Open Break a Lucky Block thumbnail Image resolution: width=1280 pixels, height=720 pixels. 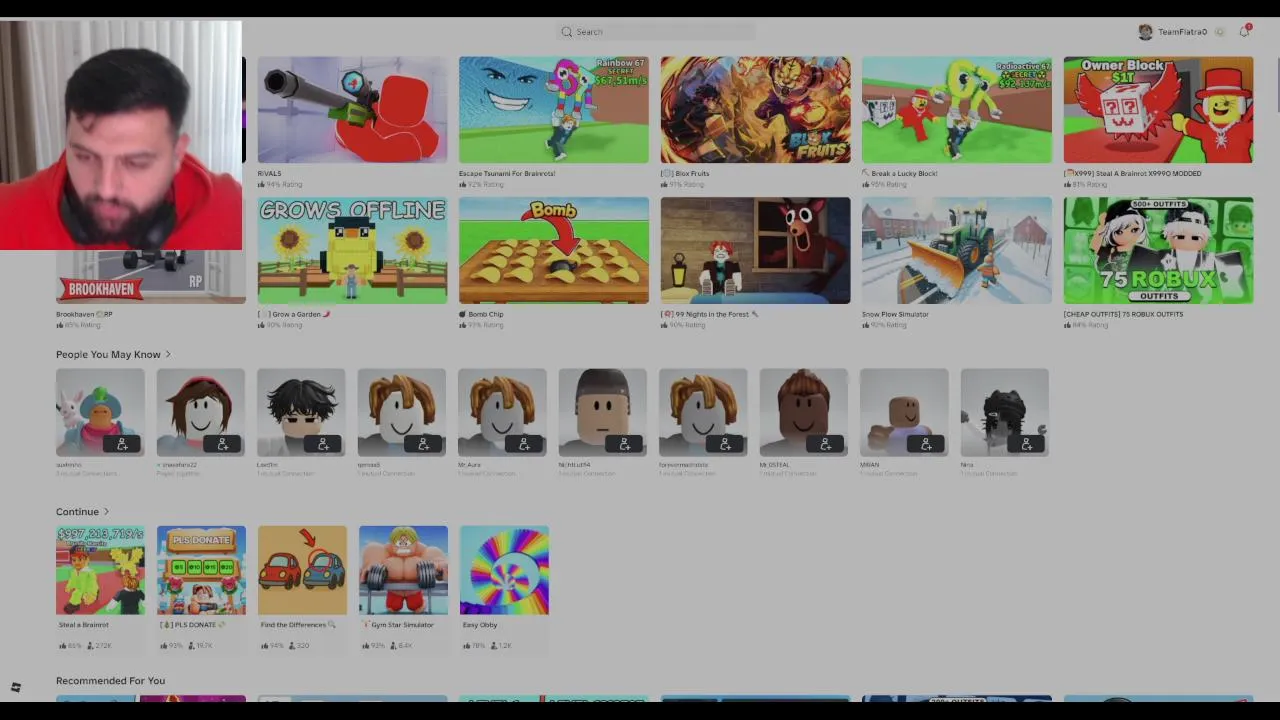956,110
